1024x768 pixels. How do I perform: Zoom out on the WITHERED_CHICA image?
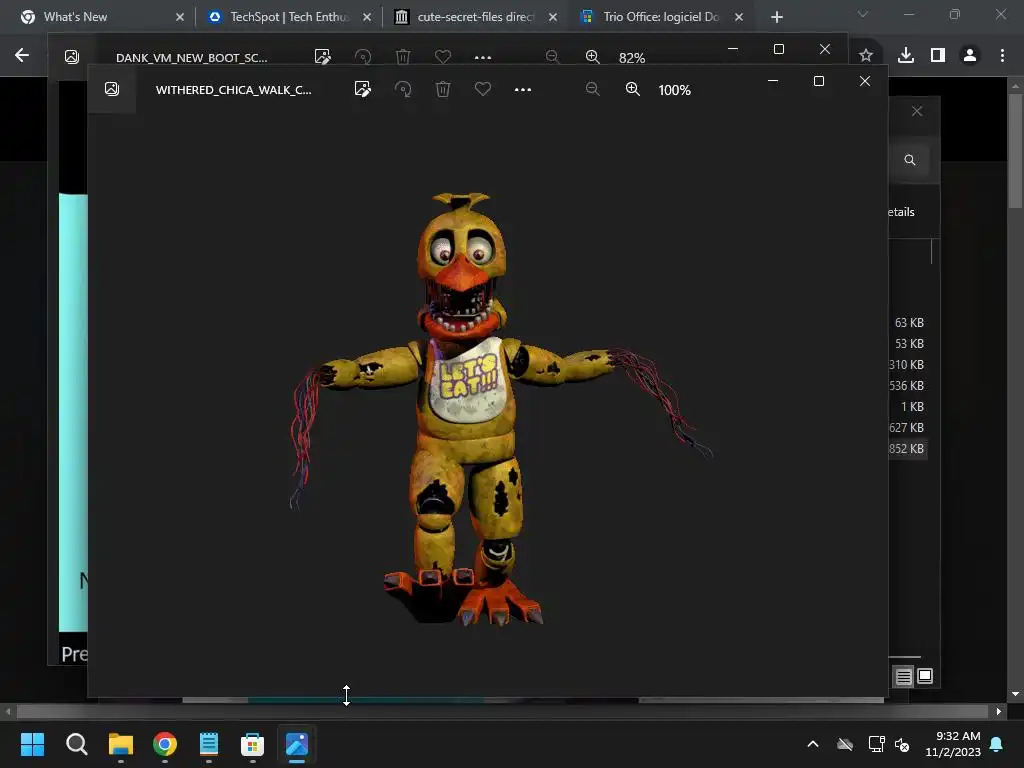click(593, 89)
